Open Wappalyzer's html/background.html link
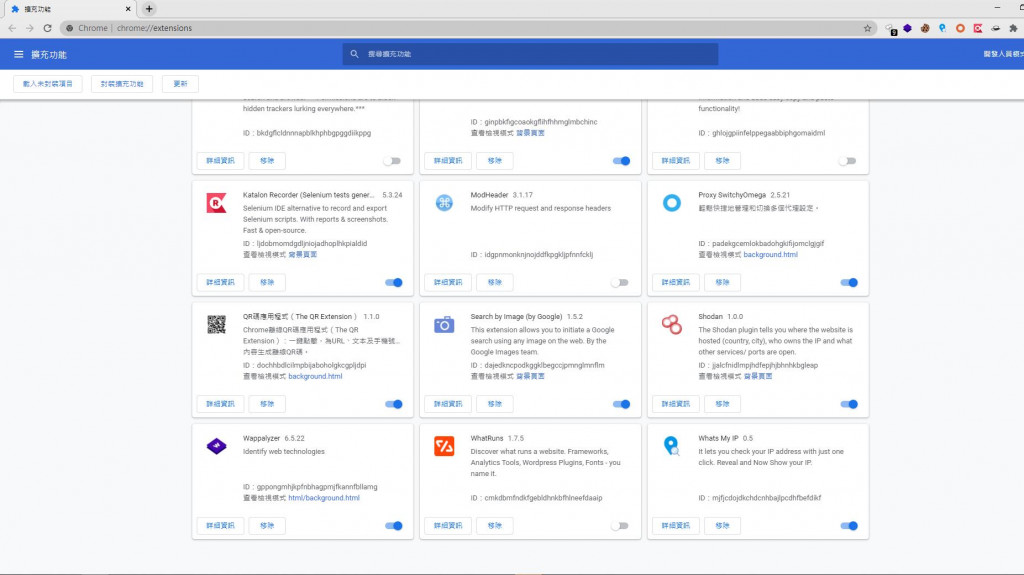The height and width of the screenshot is (575, 1024). point(324,498)
